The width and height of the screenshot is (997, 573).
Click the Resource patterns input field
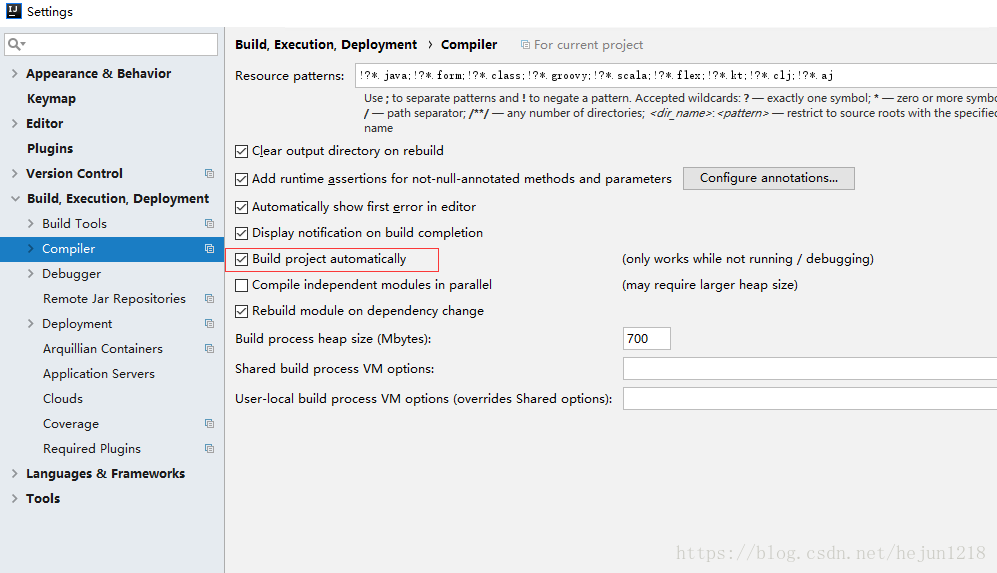(x=676, y=75)
